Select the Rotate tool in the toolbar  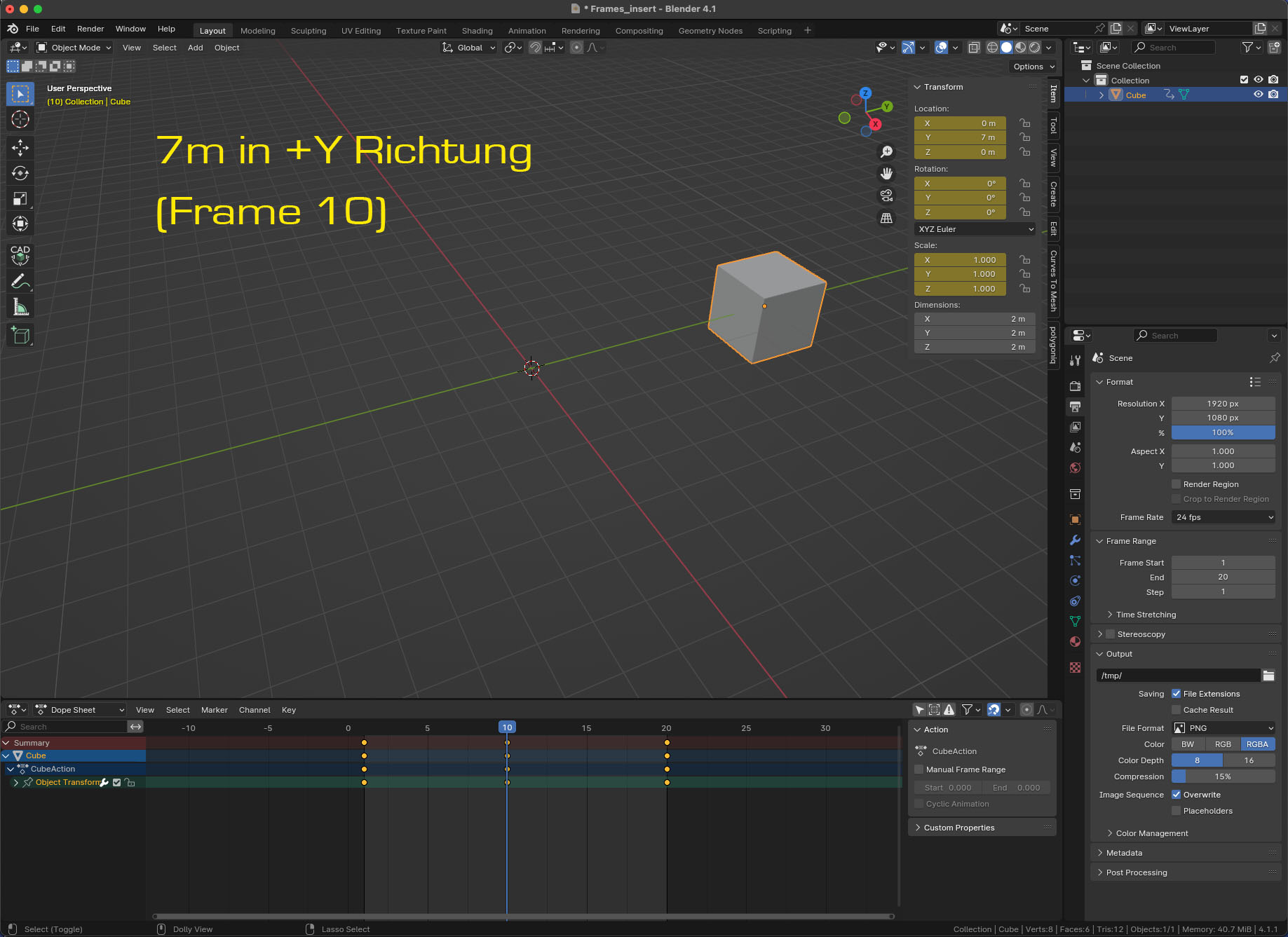click(20, 173)
